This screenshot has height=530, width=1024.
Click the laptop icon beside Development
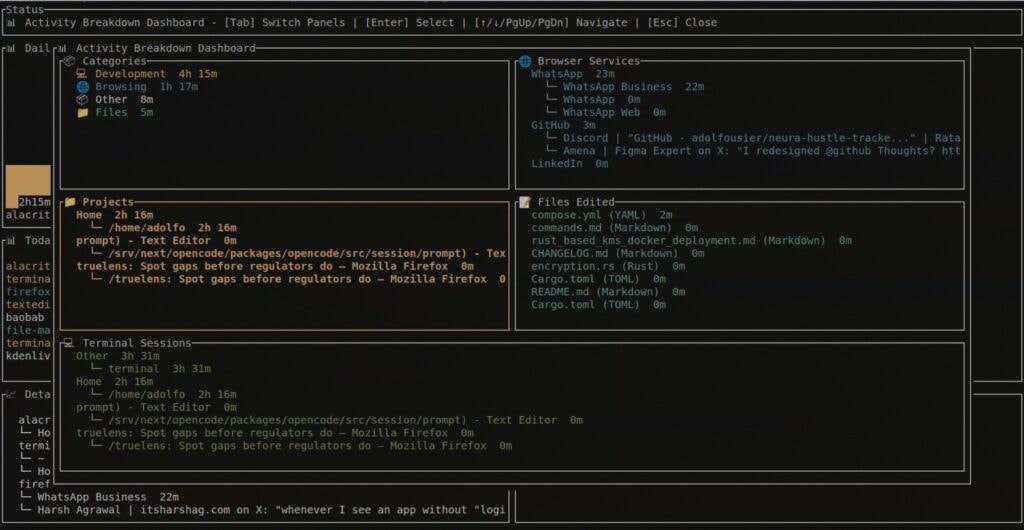(x=83, y=74)
